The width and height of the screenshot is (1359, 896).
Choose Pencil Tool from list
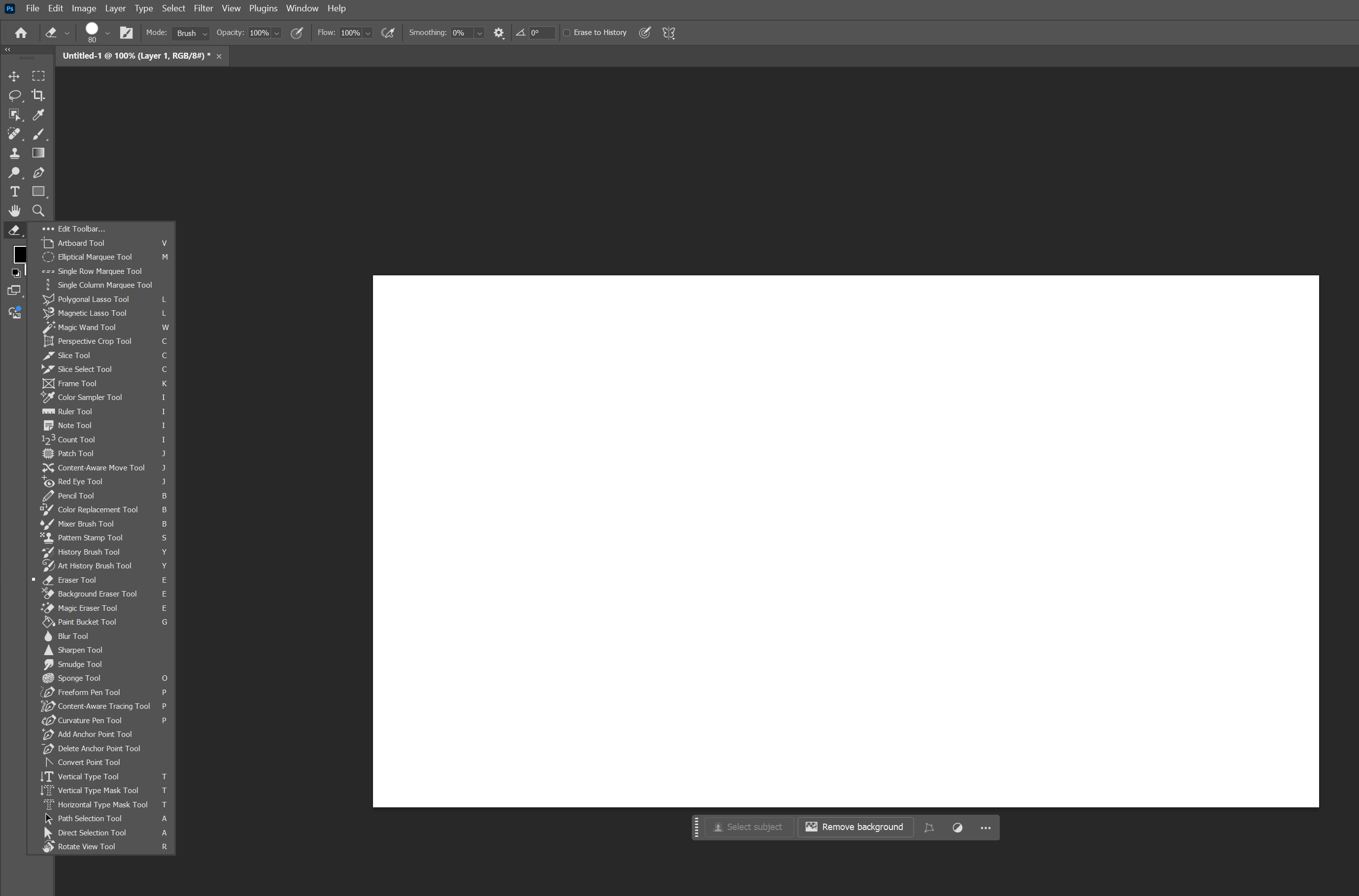tap(102, 496)
